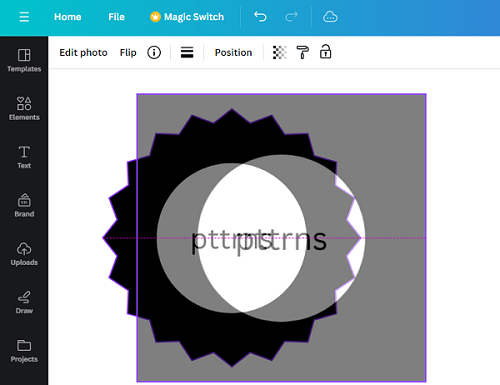Open Edit photo options
Viewport: 500px width, 385px height.
83,53
